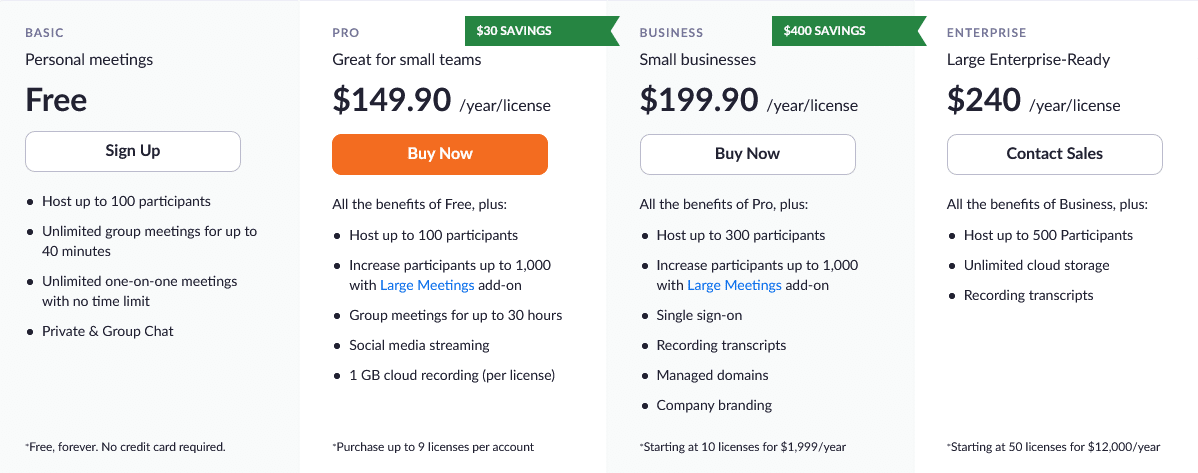Click the Sign Up button for Basic plan
Viewport: 1198px width, 473px height.
[133, 151]
